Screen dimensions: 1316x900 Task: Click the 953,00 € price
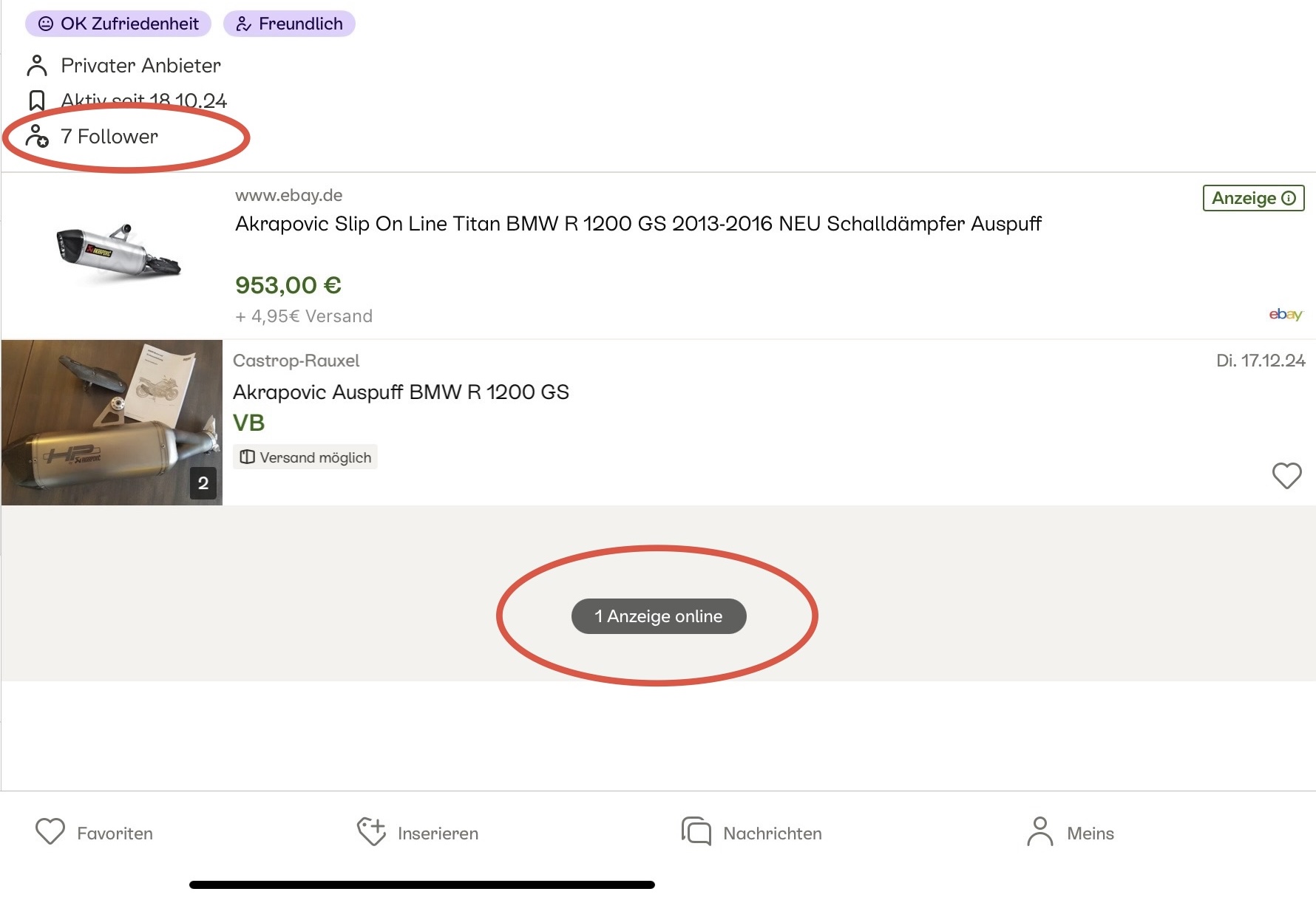click(x=288, y=285)
